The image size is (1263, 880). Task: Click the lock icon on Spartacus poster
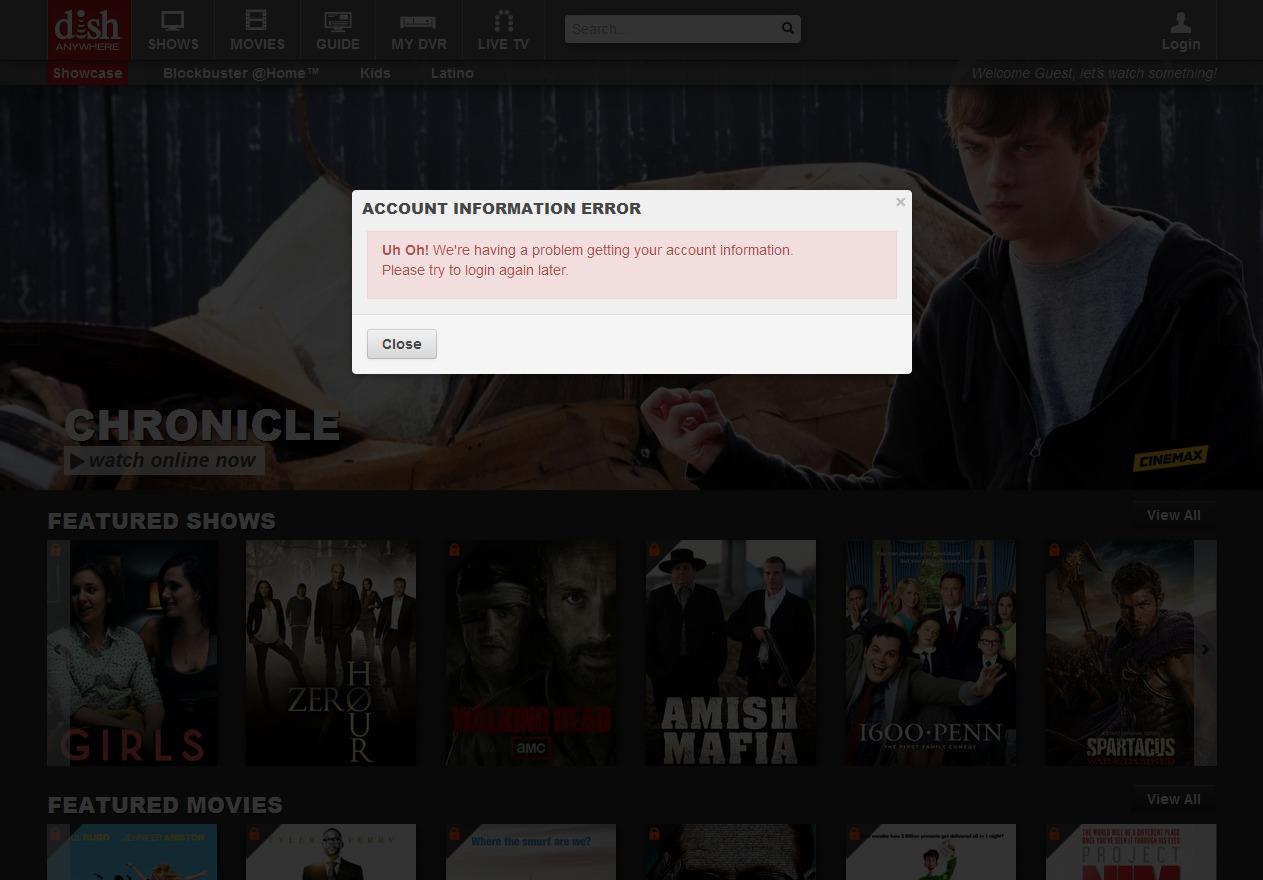coord(1054,550)
